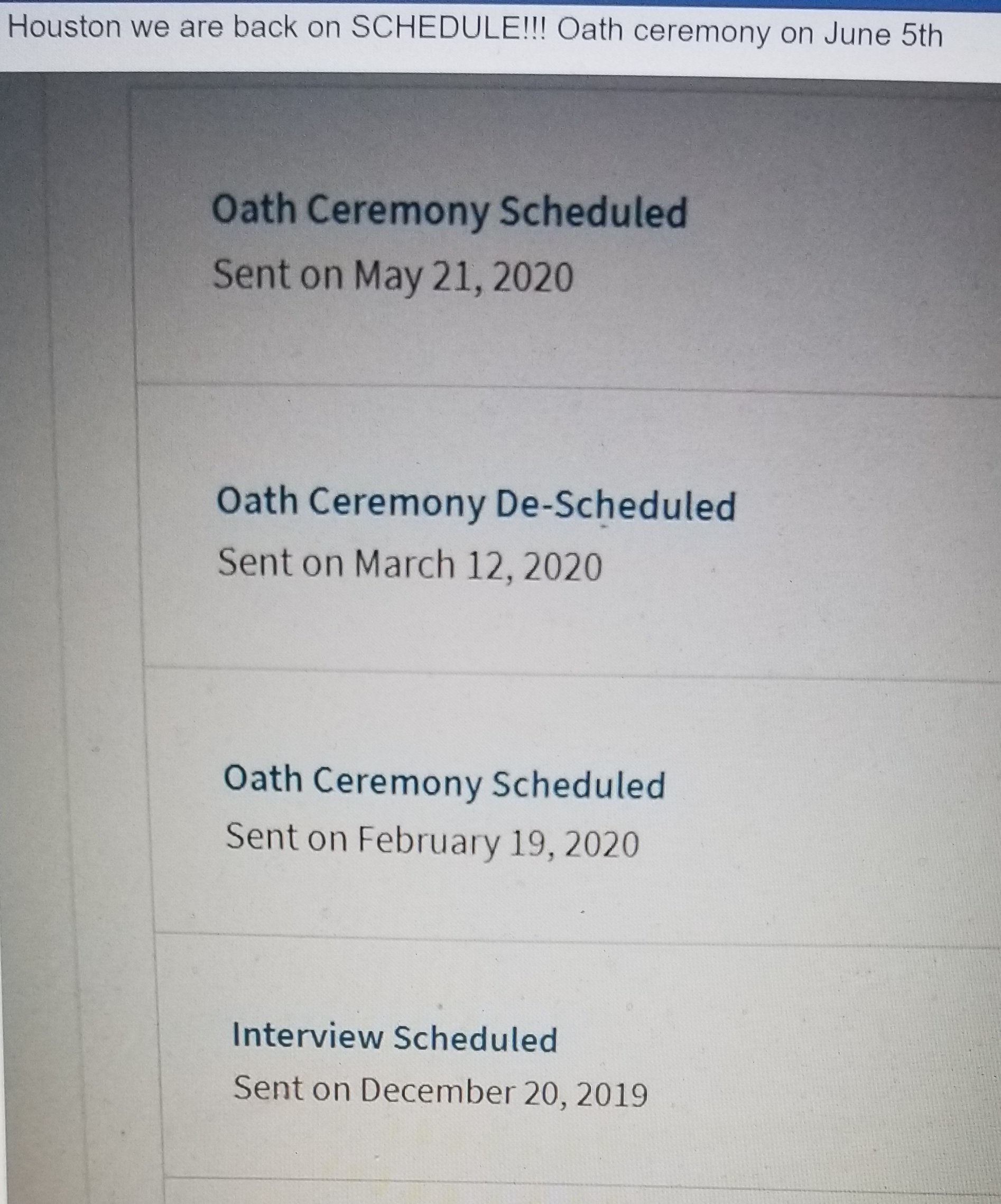Open the February Oath Ceremony Scheduled notice

pyautogui.click(x=444, y=783)
